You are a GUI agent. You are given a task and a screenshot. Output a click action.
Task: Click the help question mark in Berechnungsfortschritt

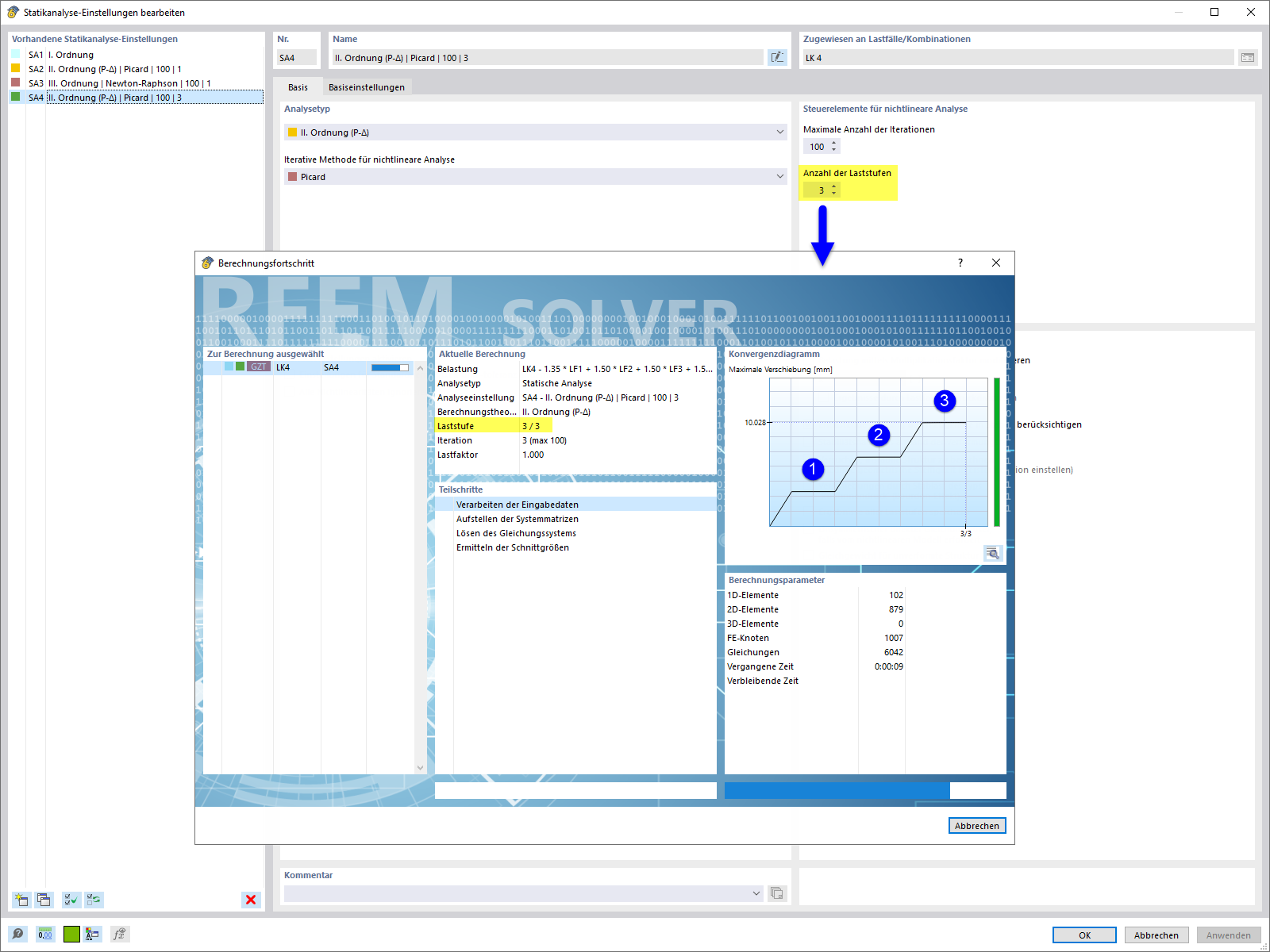[960, 263]
